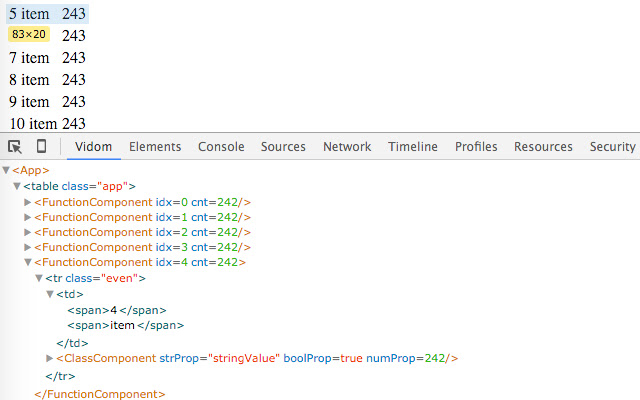640x400 pixels.
Task: Switch to the Sources tab
Action: [283, 147]
